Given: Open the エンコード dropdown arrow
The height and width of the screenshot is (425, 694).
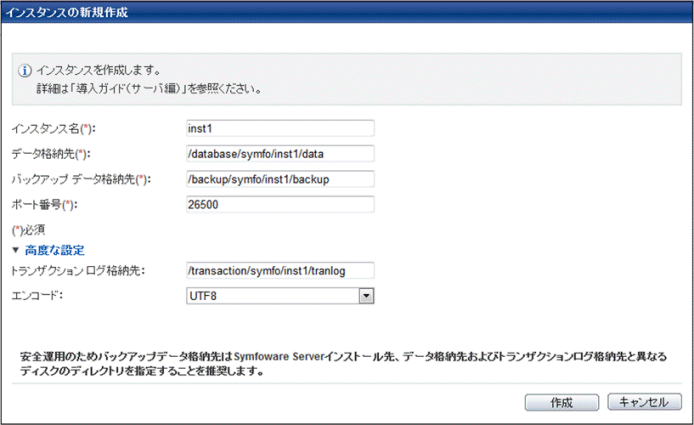Looking at the screenshot, I should [366, 296].
